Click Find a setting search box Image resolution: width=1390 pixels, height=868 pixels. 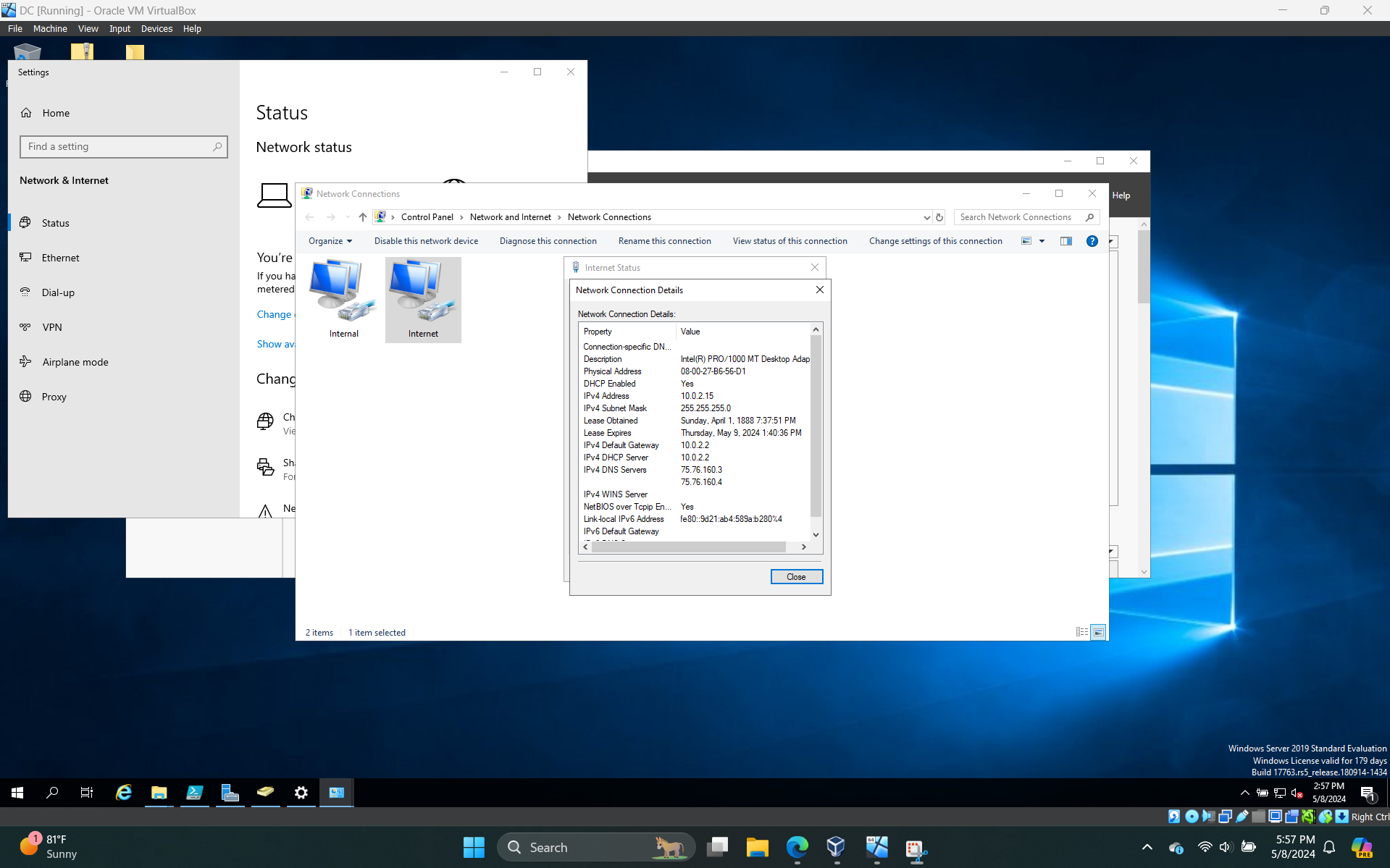[x=124, y=147]
